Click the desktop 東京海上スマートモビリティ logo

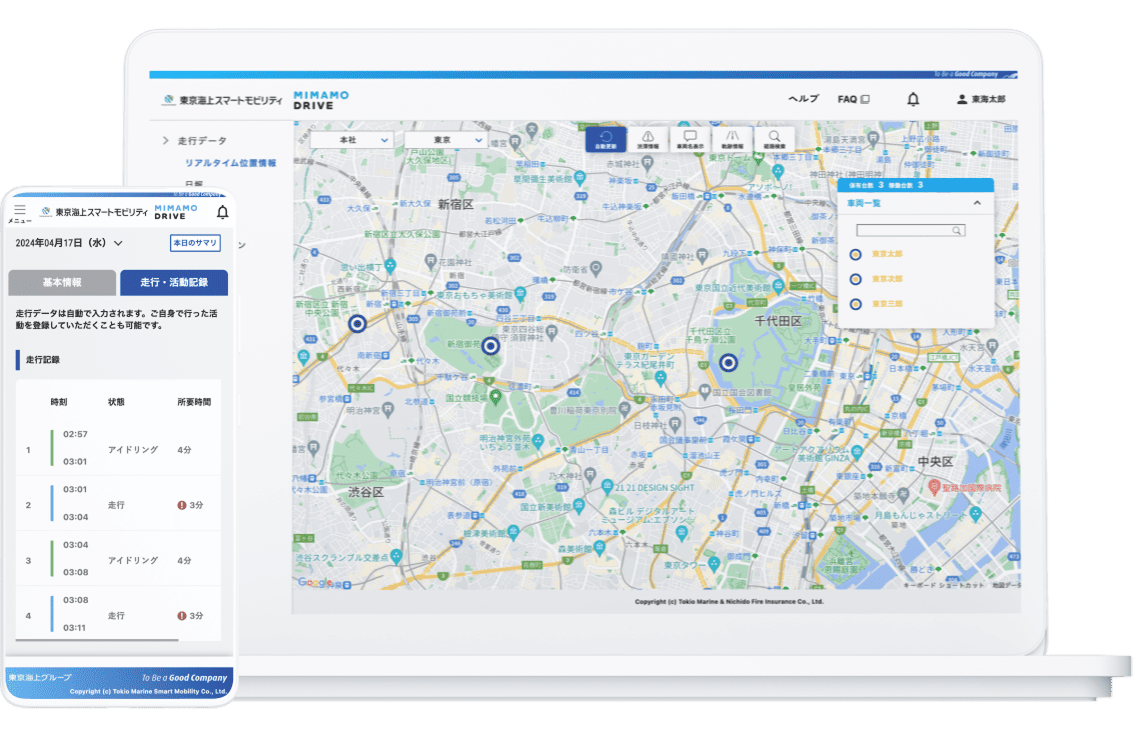pos(222,100)
